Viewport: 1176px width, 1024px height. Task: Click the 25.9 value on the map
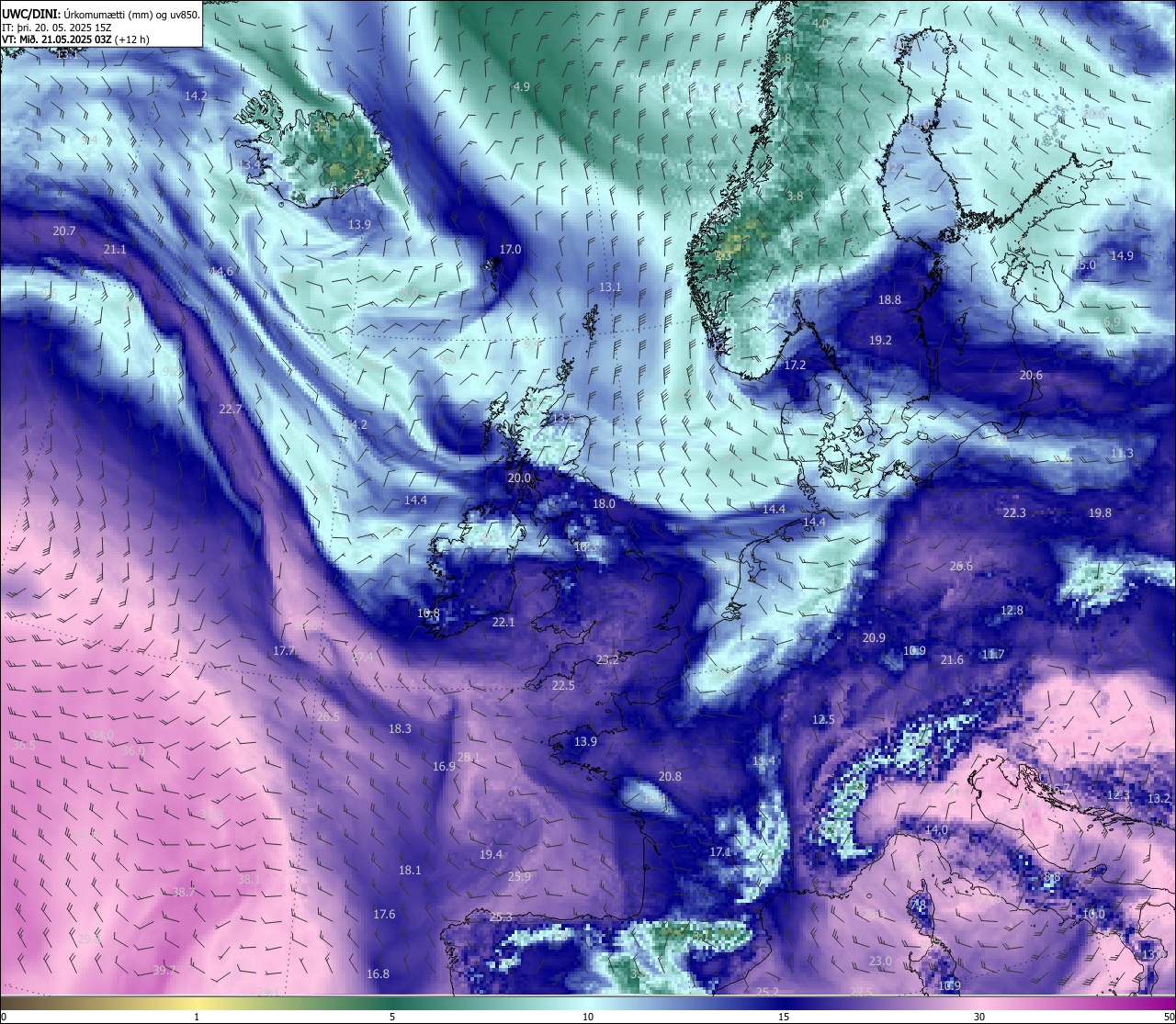click(x=519, y=877)
